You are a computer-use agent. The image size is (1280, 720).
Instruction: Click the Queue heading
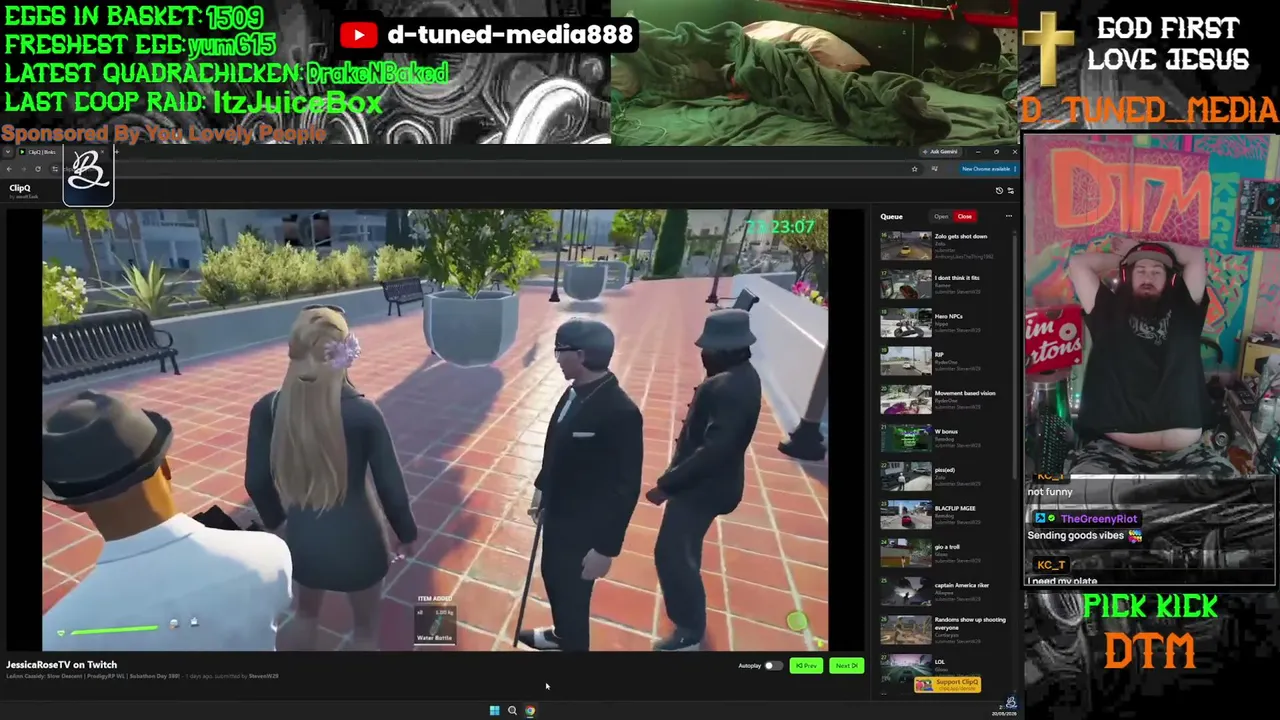[x=891, y=217]
